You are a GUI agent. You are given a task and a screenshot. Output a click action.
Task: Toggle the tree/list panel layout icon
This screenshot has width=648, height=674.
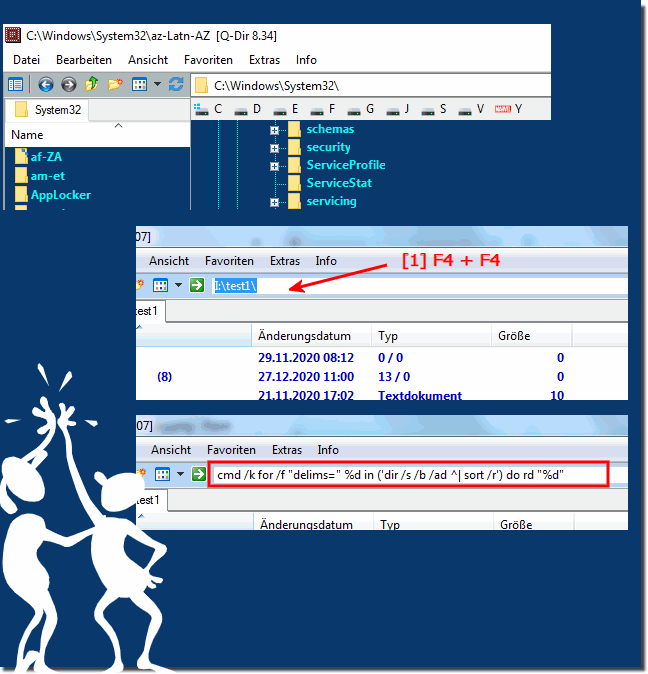tap(15, 84)
